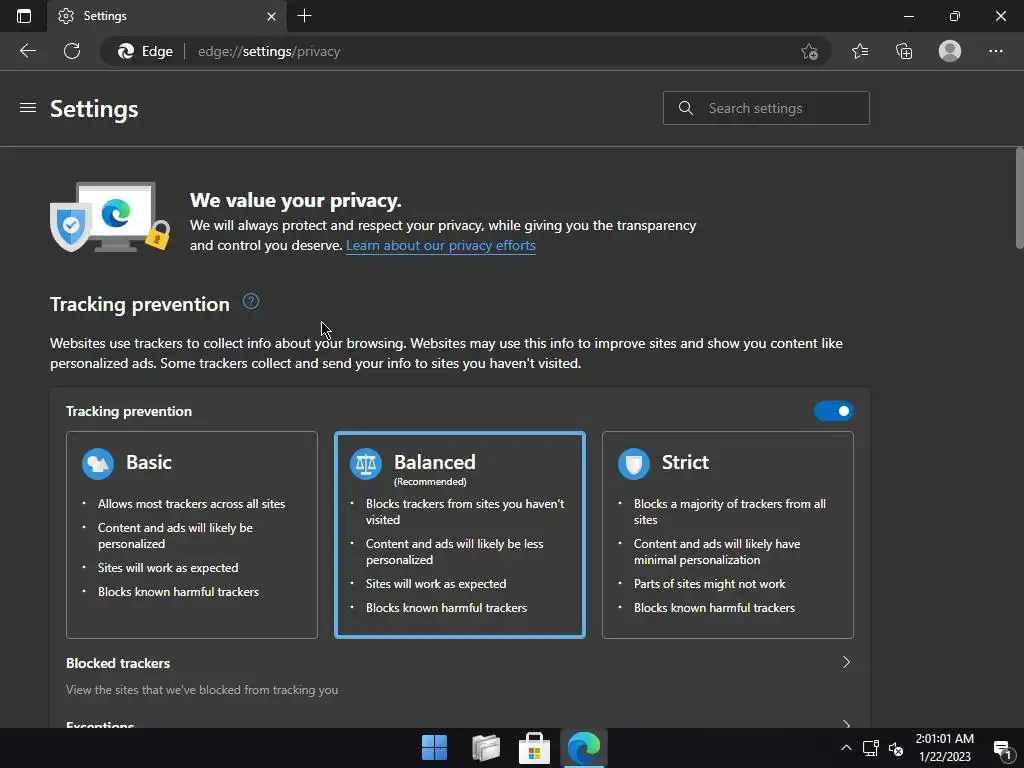This screenshot has height=768, width=1024.
Task: Add this page to favorites star icon
Action: 809,51
